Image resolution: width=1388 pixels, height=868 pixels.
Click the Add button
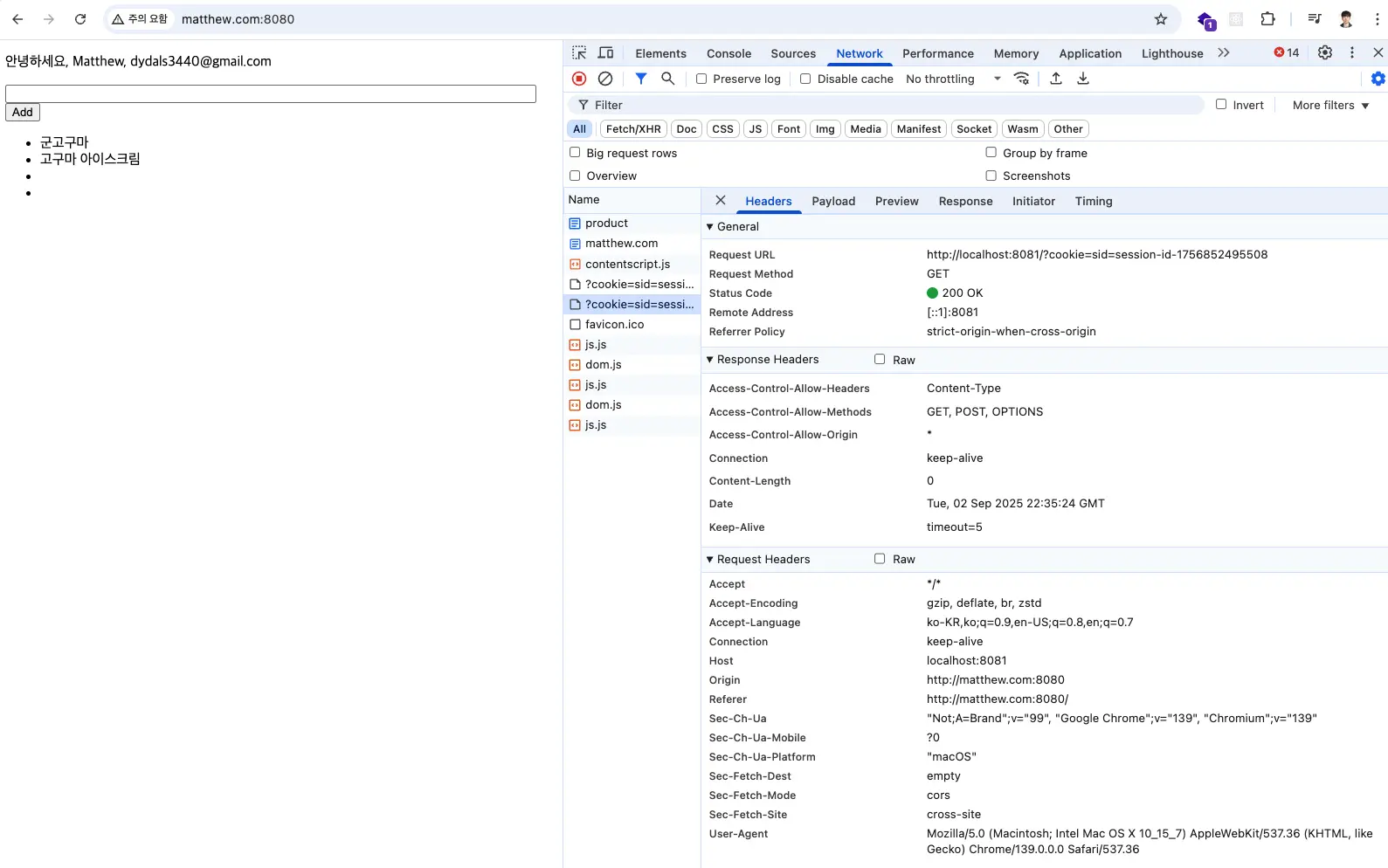pyautogui.click(x=23, y=113)
